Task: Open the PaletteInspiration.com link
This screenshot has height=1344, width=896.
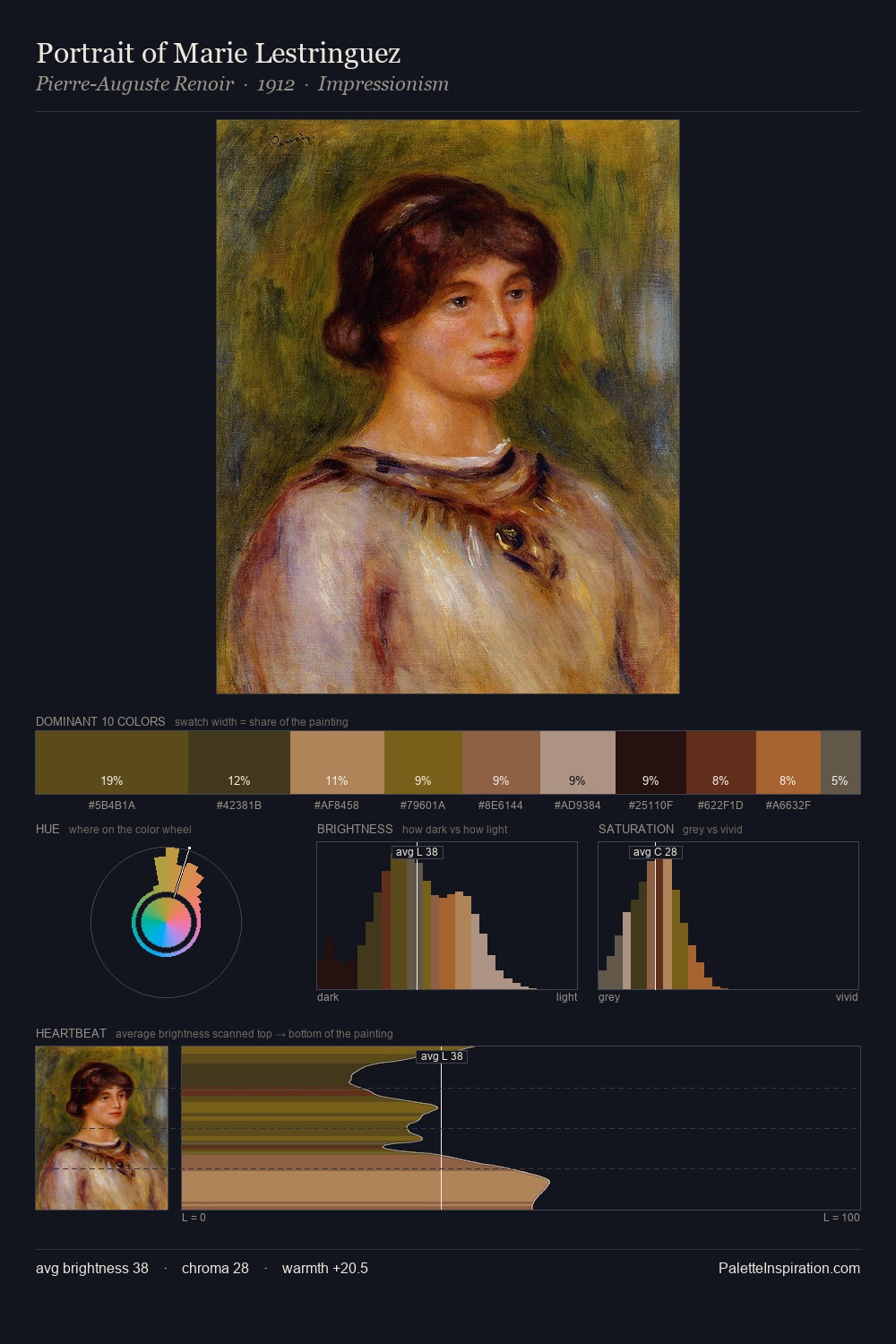Action: tap(789, 1268)
